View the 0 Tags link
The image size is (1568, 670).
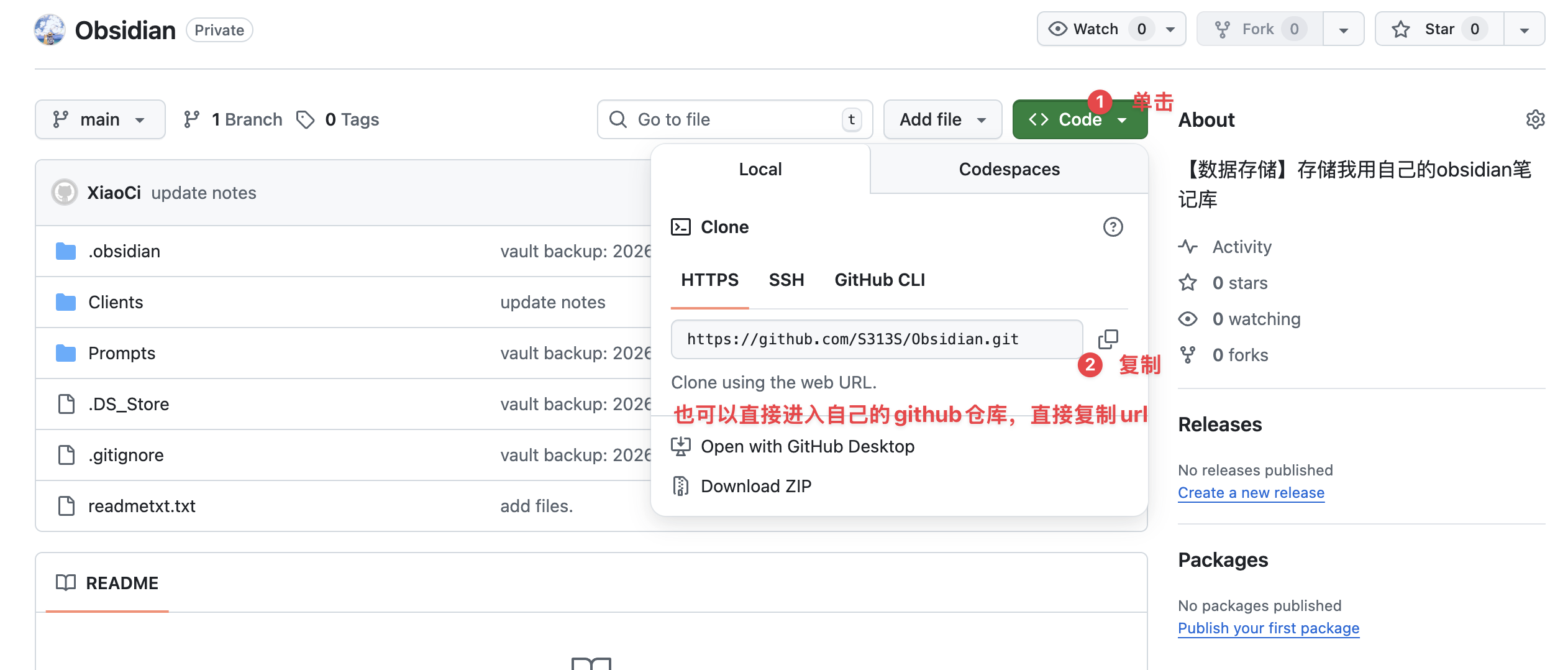click(x=337, y=119)
